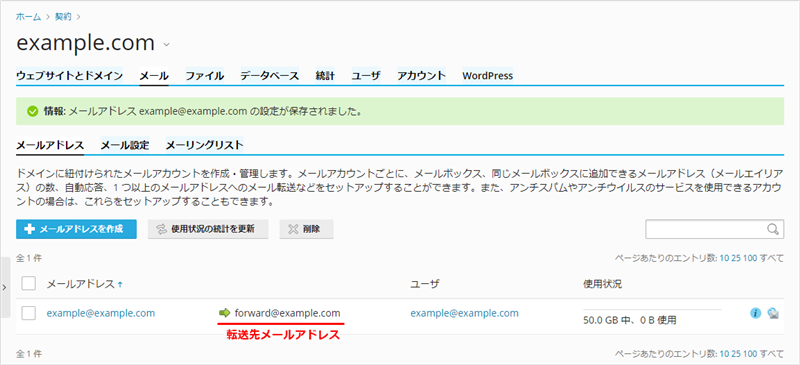Expand the collapsed left sidebar arrow
This screenshot has height=365, width=800.
pyautogui.click(x=5, y=287)
